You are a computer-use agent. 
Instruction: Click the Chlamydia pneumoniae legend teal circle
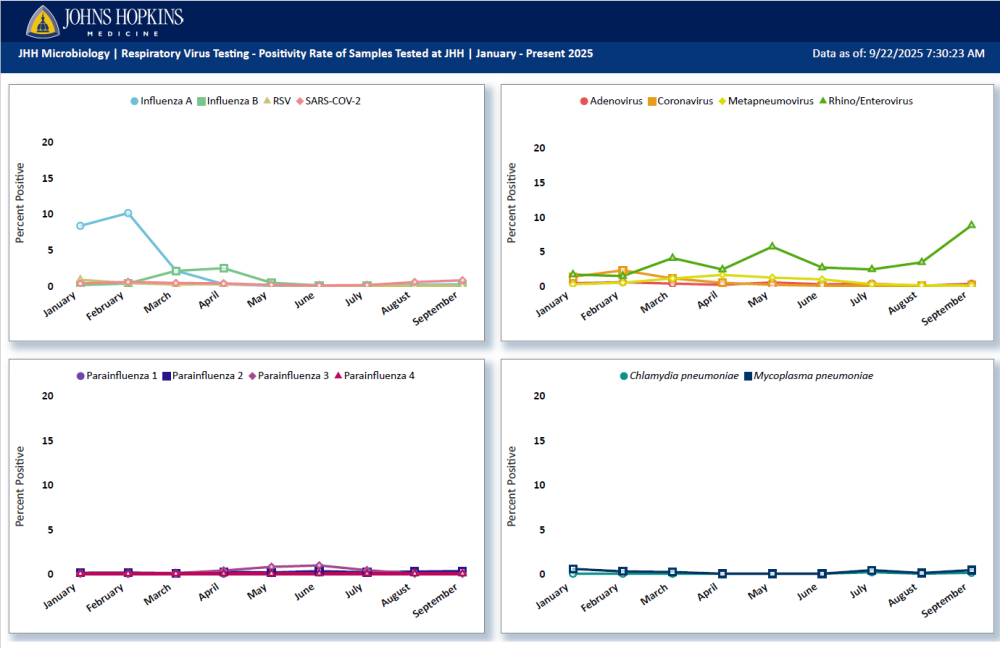click(621, 376)
